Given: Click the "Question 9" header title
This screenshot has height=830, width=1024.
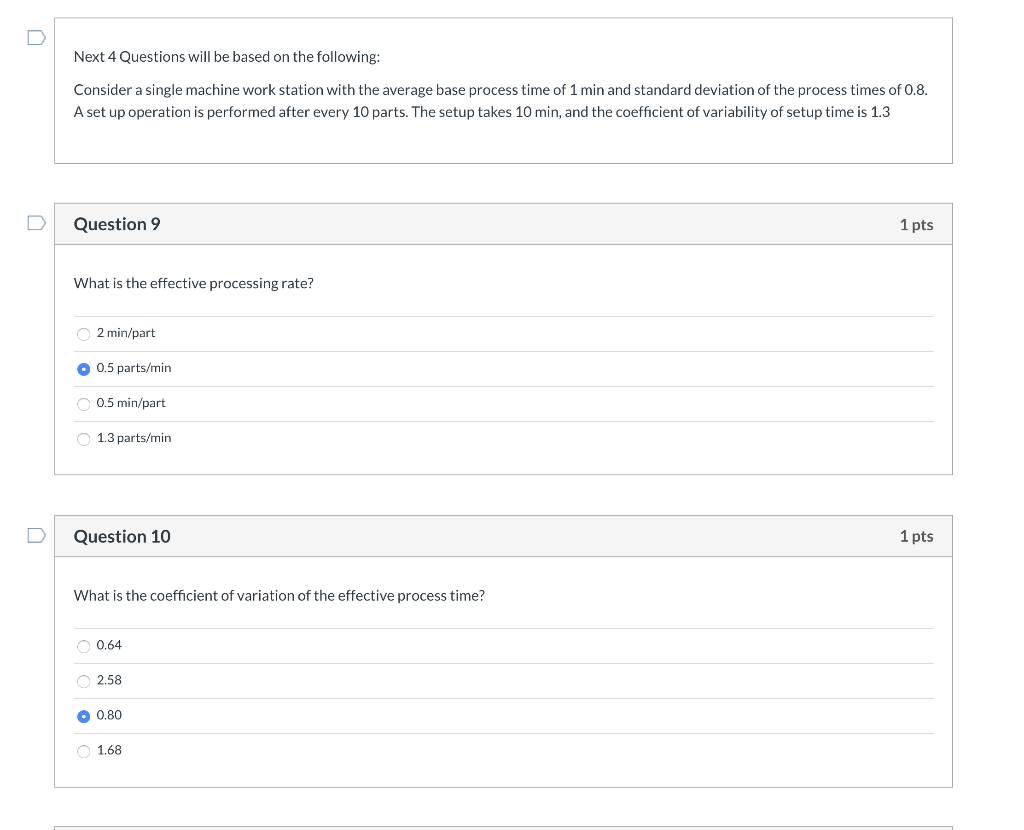Looking at the screenshot, I should pyautogui.click(x=117, y=224).
